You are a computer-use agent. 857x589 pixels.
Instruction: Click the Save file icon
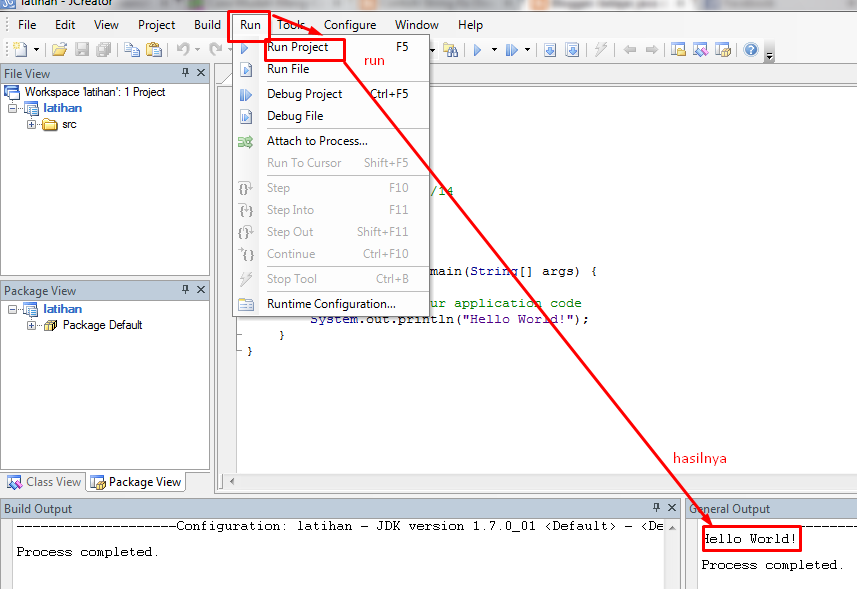(83, 49)
